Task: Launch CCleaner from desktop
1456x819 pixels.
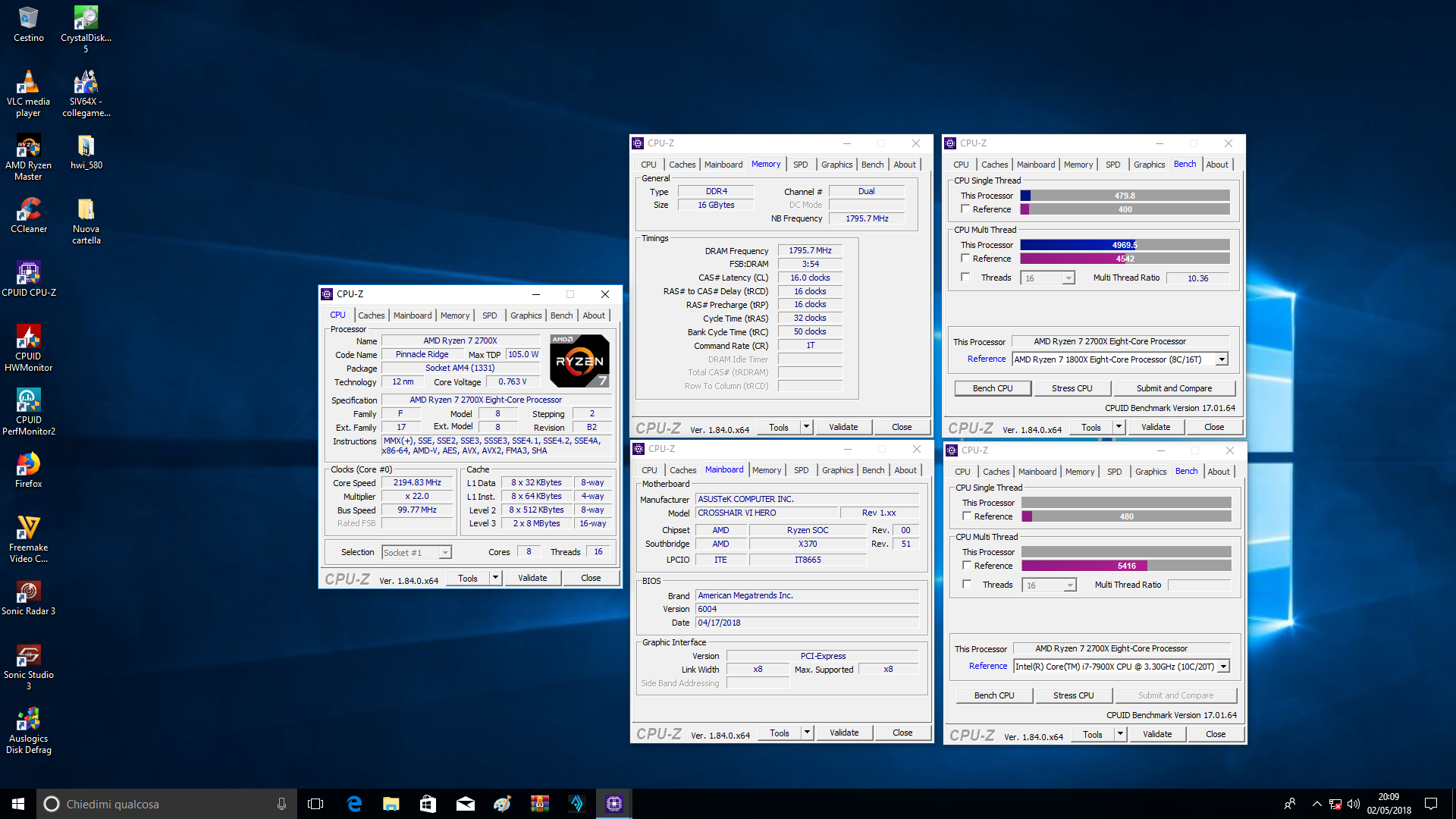Action: (x=28, y=210)
